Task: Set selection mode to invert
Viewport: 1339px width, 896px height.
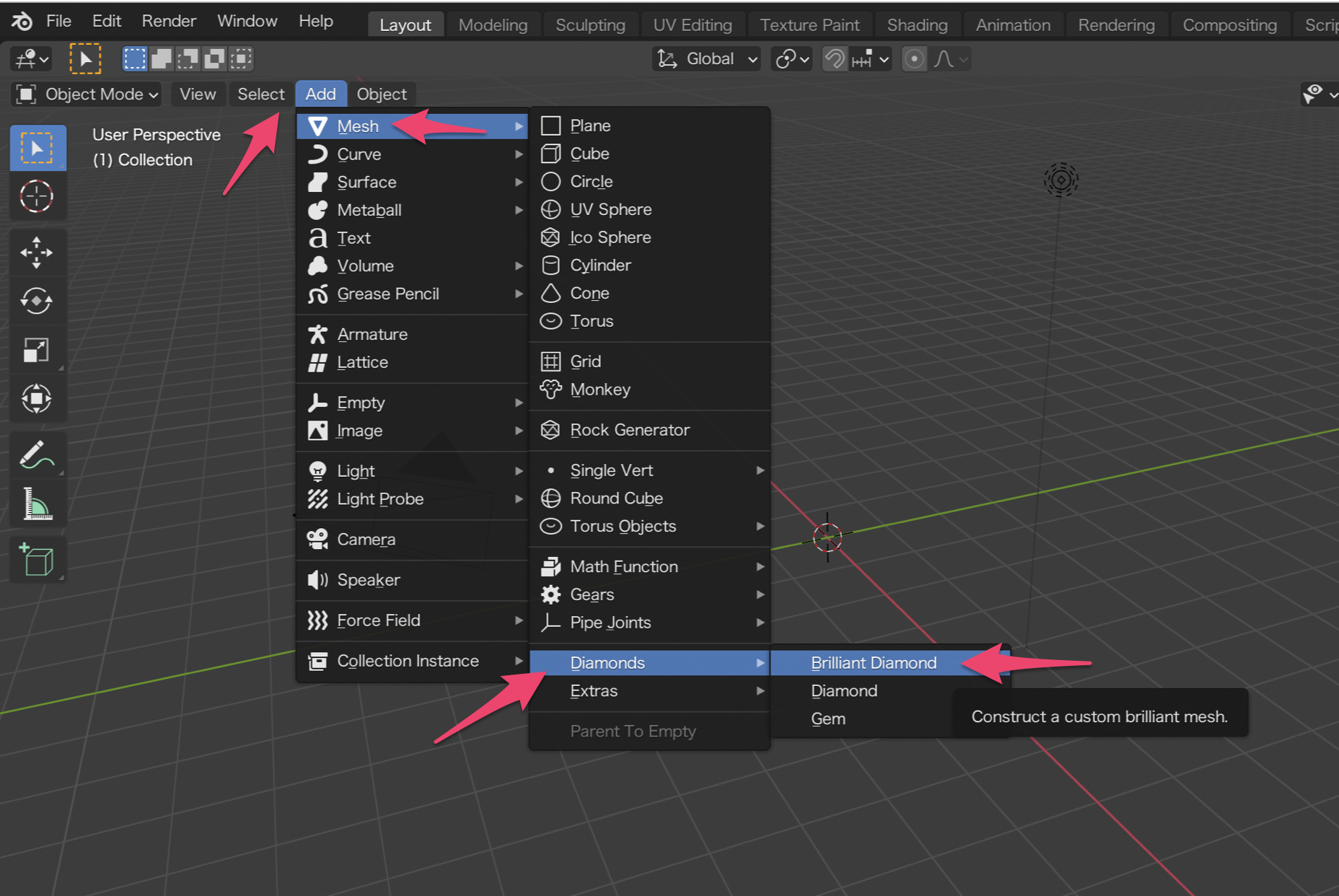Action: [x=214, y=58]
